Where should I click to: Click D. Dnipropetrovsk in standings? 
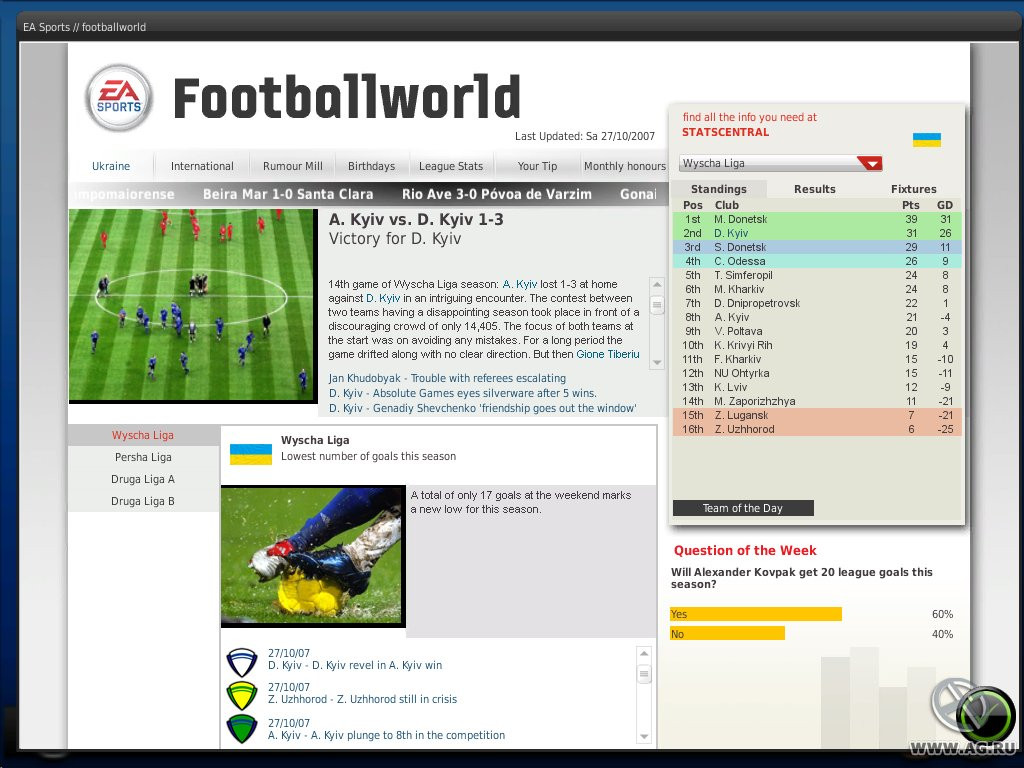click(x=817, y=303)
